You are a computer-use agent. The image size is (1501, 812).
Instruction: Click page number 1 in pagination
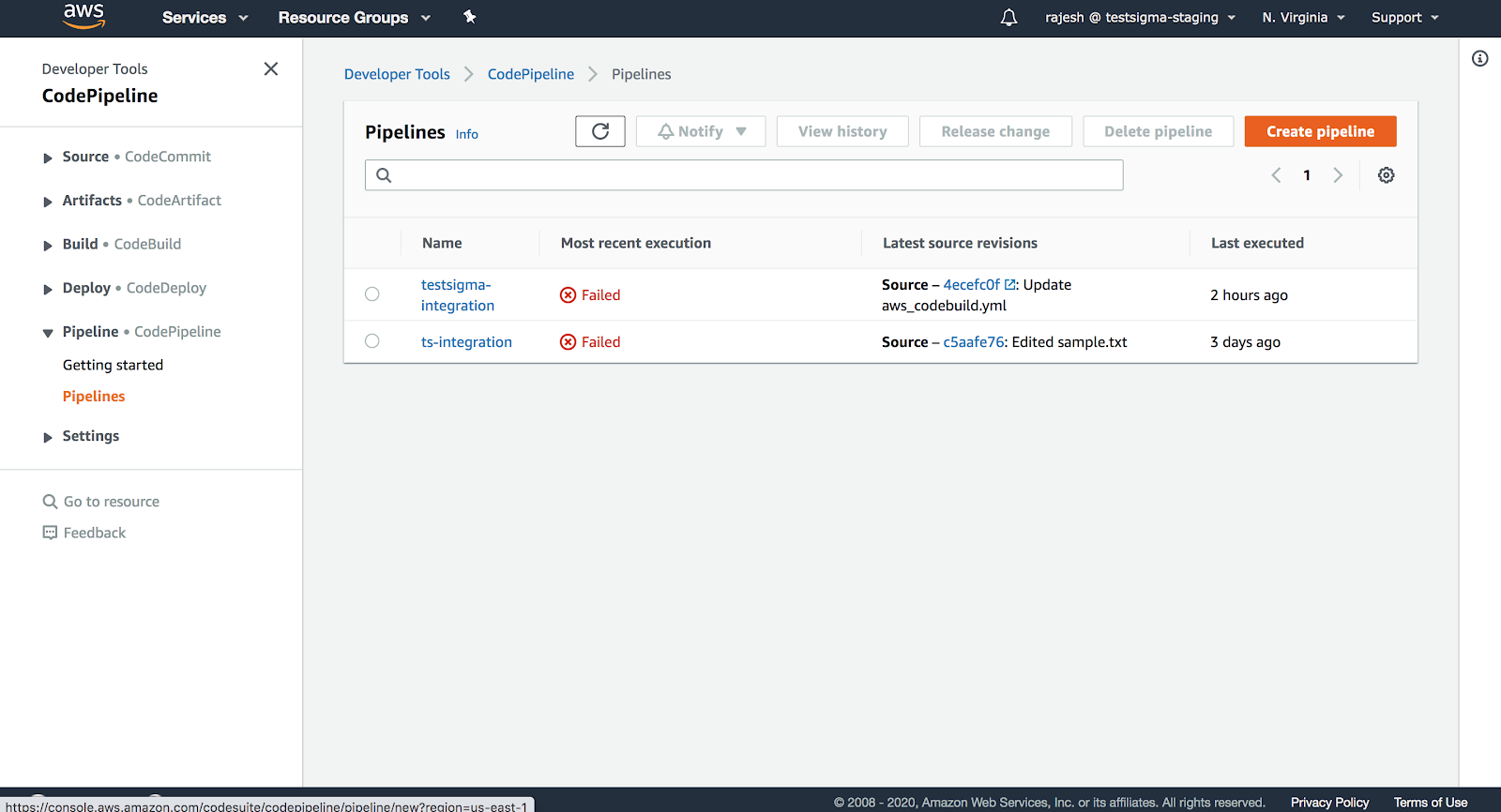(1307, 175)
